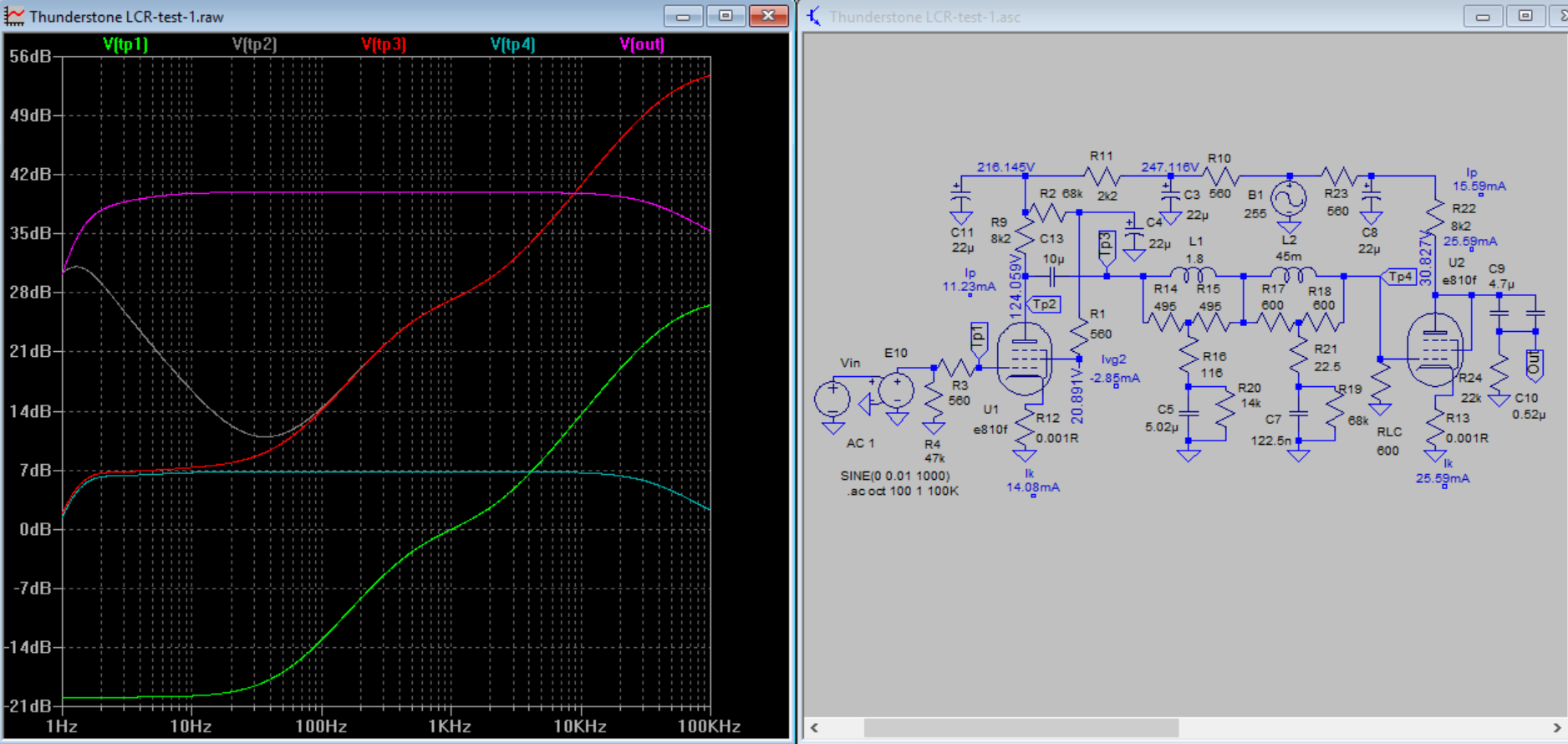Click the -2.85mA Ivg2 current label
Image resolution: width=1568 pixels, height=744 pixels.
point(1115,378)
